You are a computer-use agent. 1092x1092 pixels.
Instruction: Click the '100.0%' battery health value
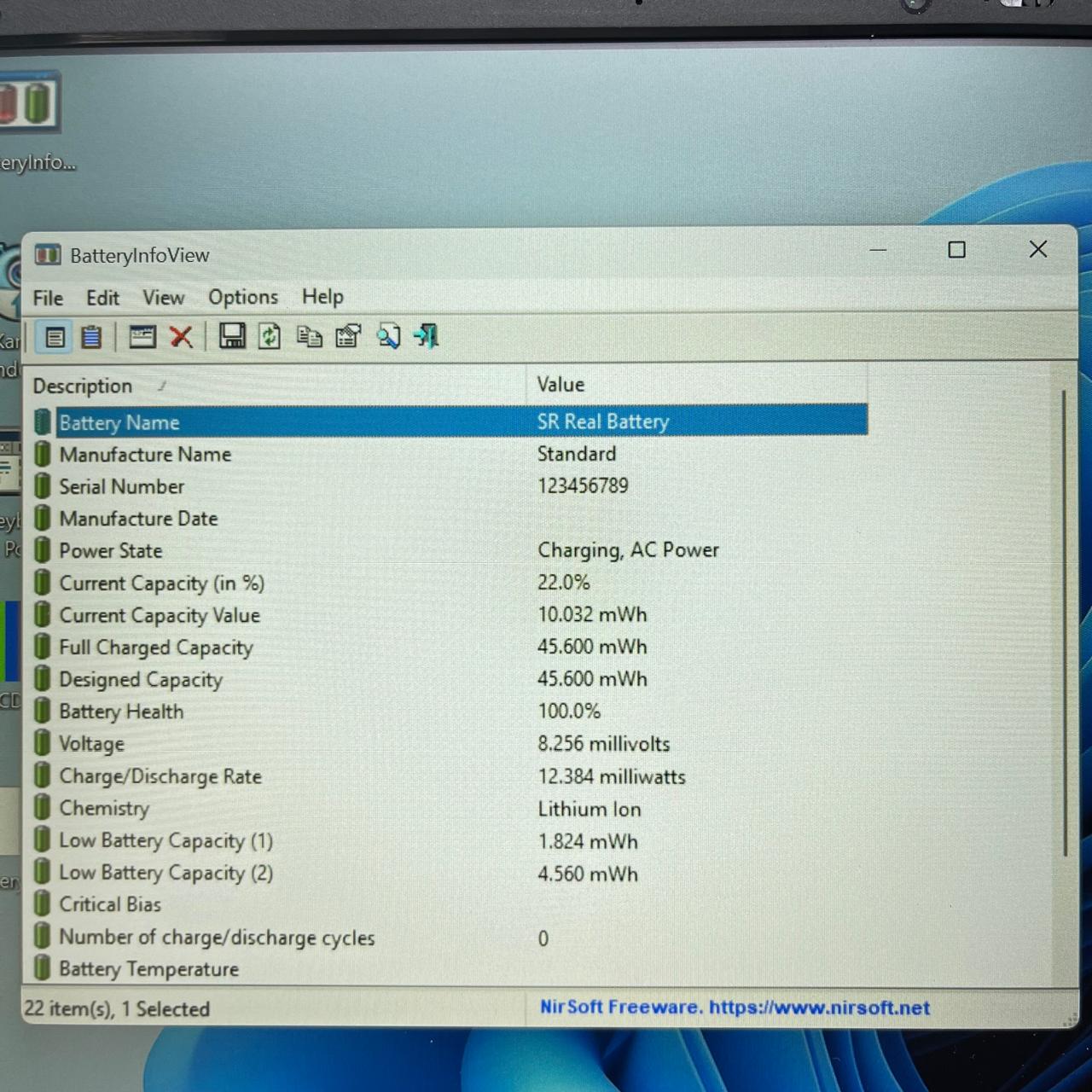(569, 712)
